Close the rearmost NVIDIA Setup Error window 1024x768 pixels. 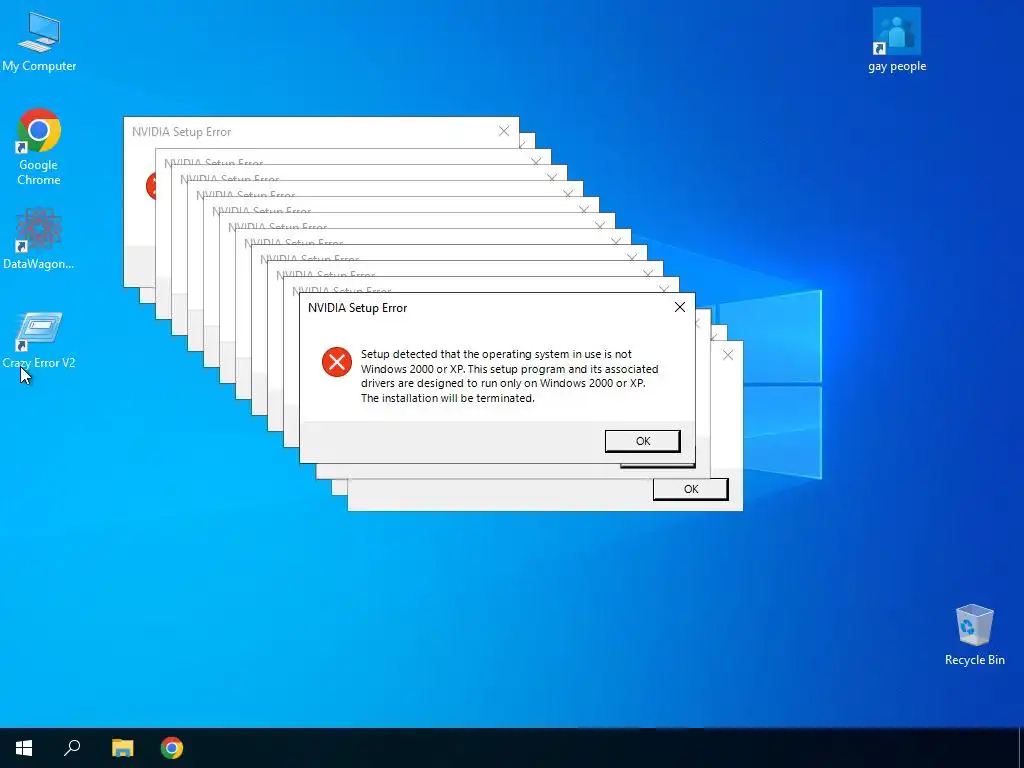pyautogui.click(x=504, y=131)
